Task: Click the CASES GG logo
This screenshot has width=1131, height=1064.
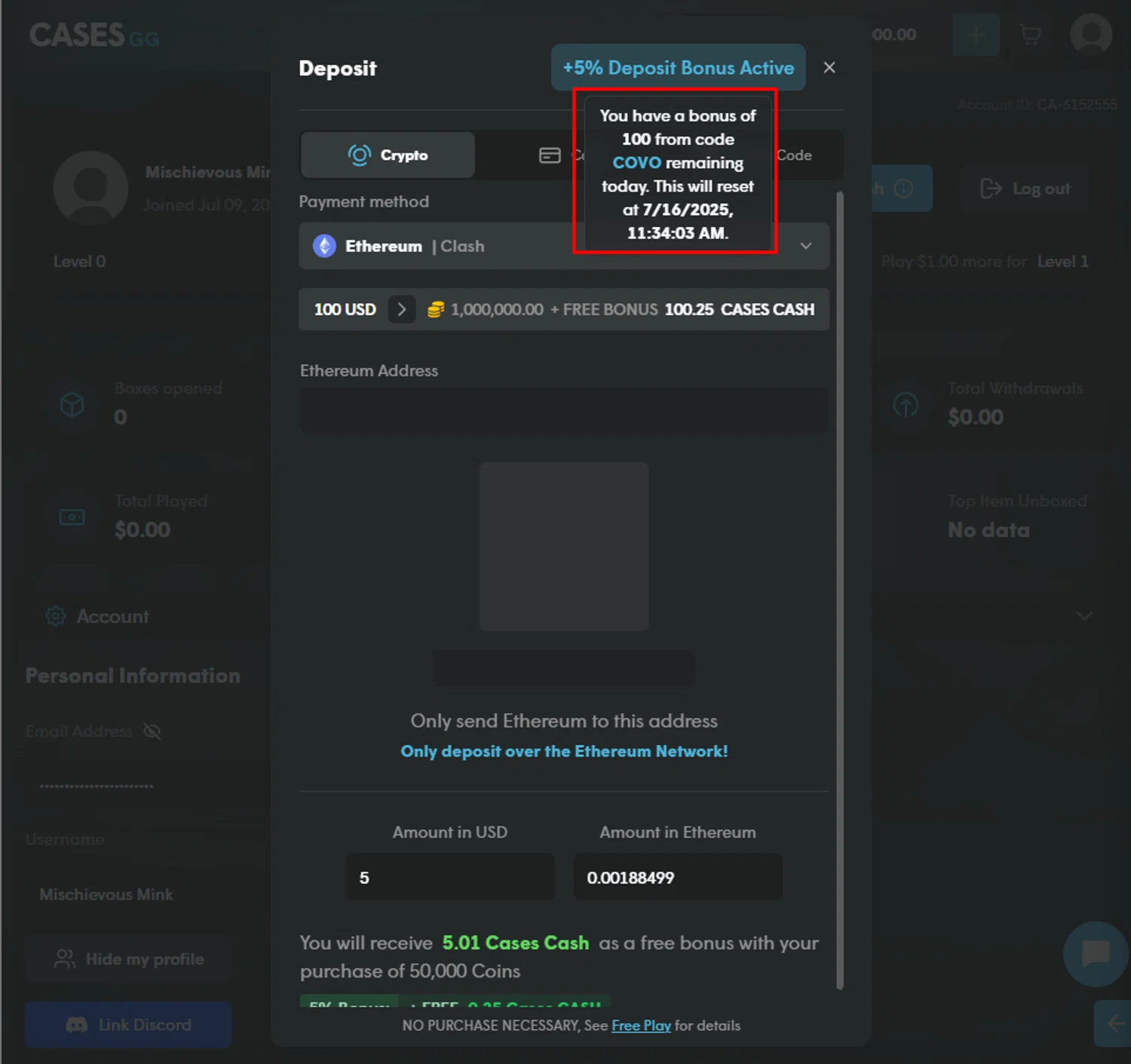Action: tap(94, 35)
